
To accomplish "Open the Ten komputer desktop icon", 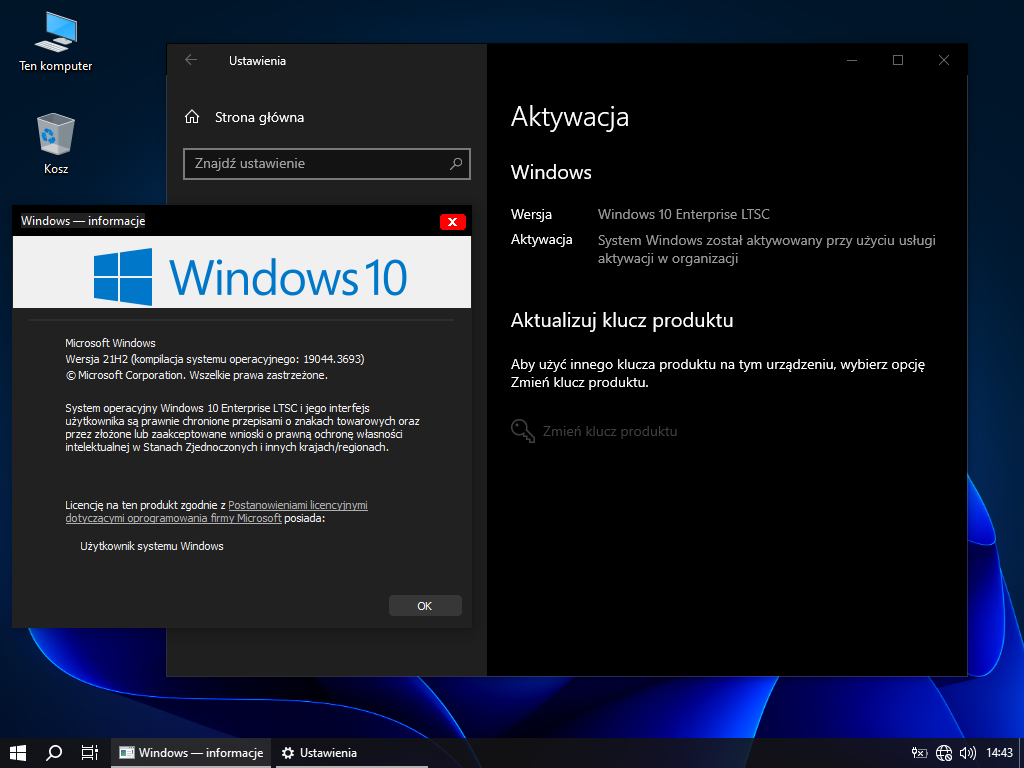I will pos(56,40).
